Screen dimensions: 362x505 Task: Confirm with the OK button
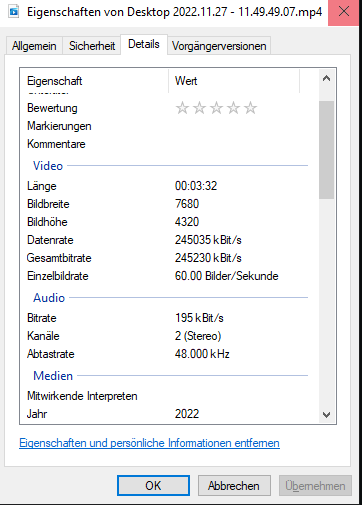coord(153,486)
